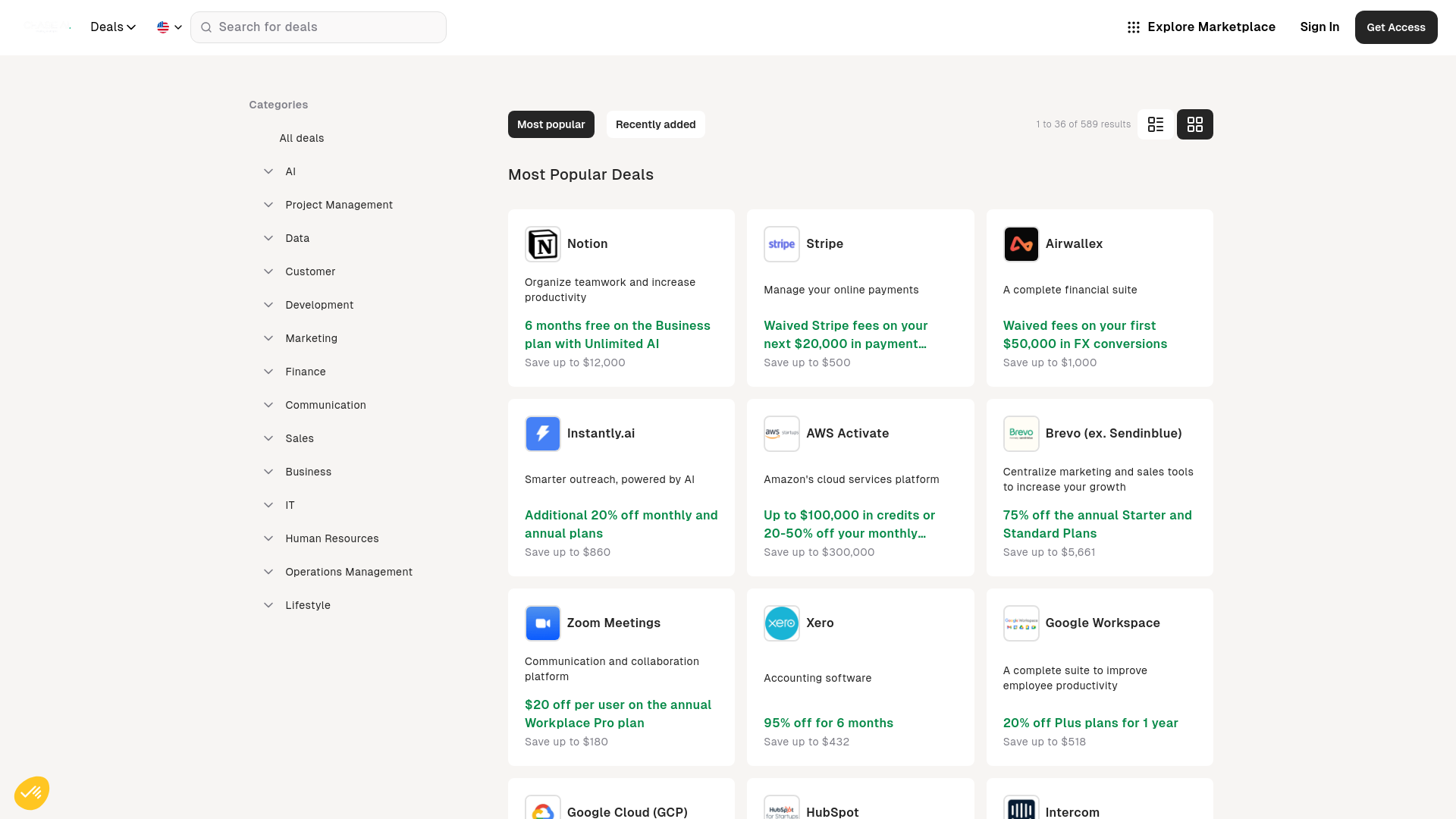This screenshot has width=1456, height=819.
Task: Click 'Accounting software' description on Xero card
Action: [x=817, y=678]
